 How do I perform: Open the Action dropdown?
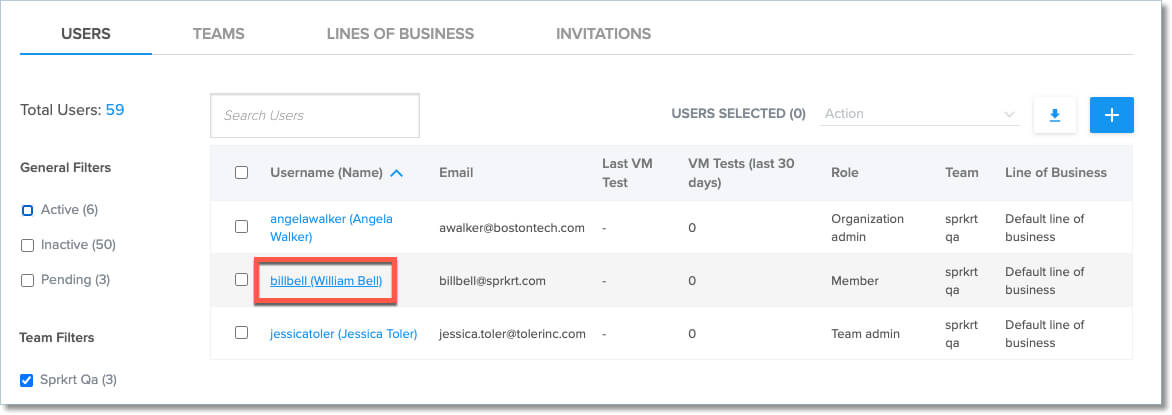coord(919,114)
